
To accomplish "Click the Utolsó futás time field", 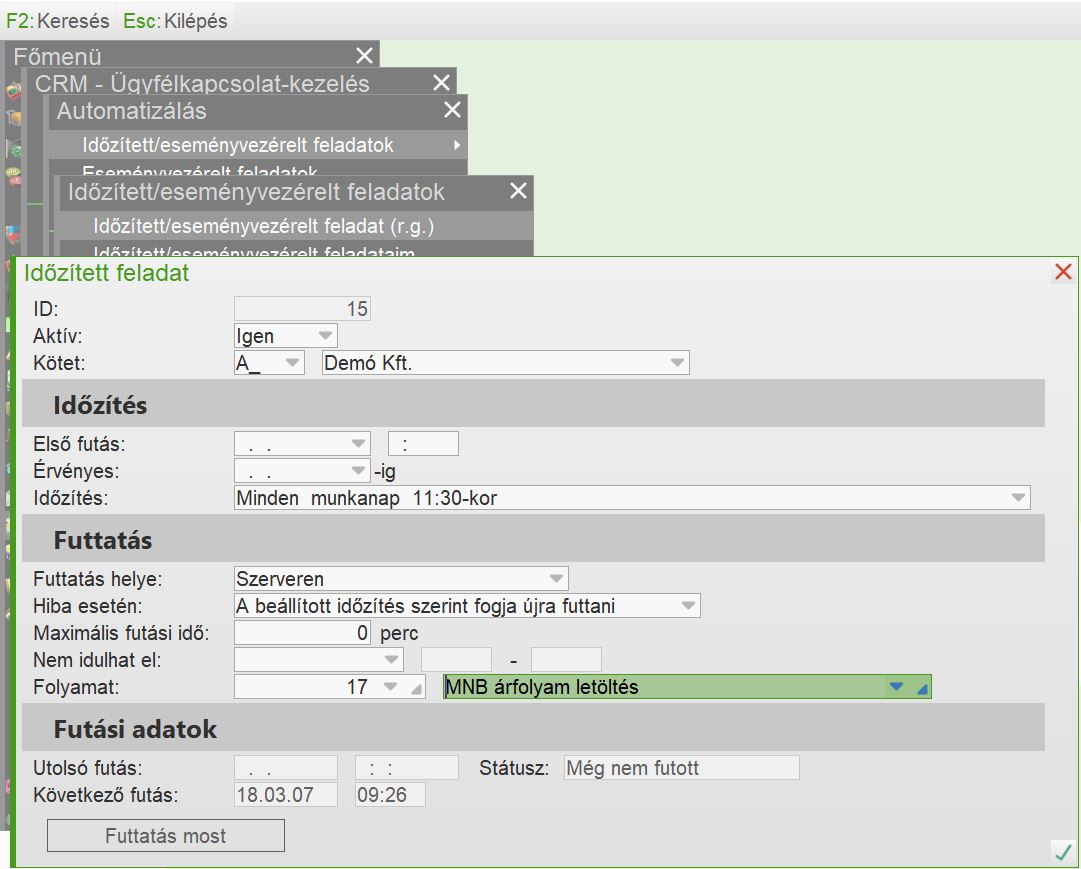I will pos(407,768).
